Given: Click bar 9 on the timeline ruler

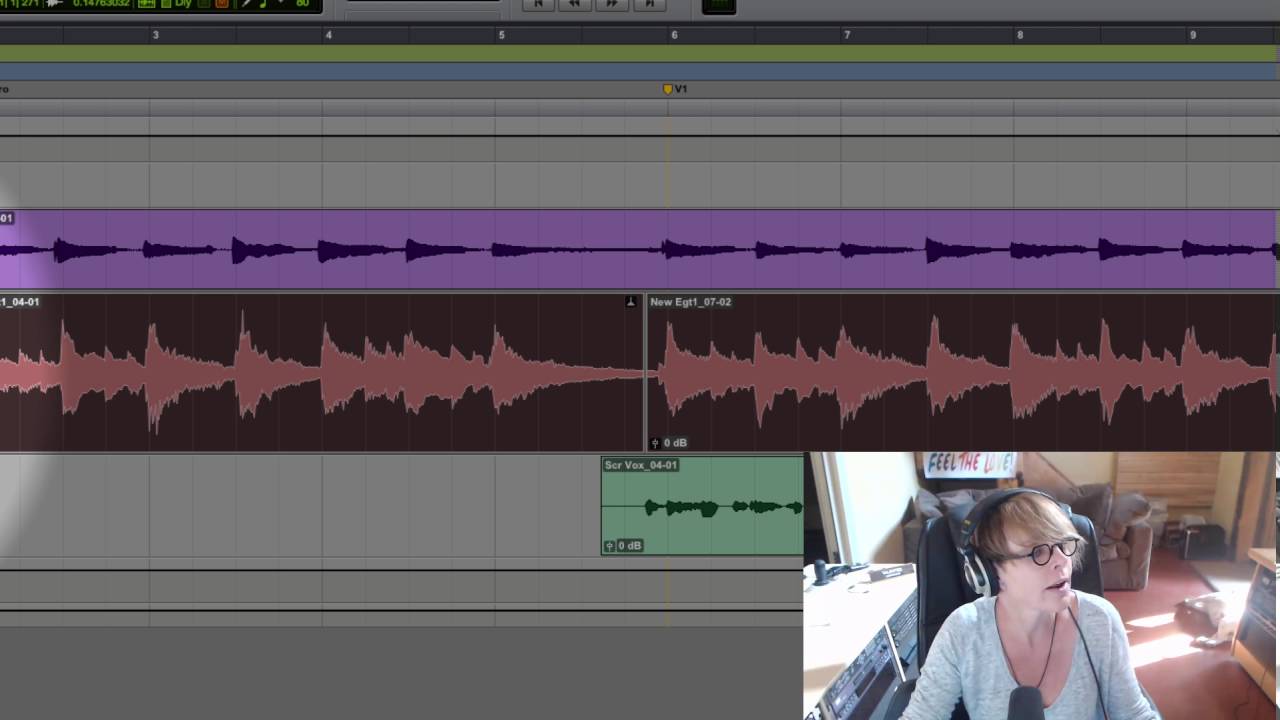Looking at the screenshot, I should click(x=1192, y=35).
